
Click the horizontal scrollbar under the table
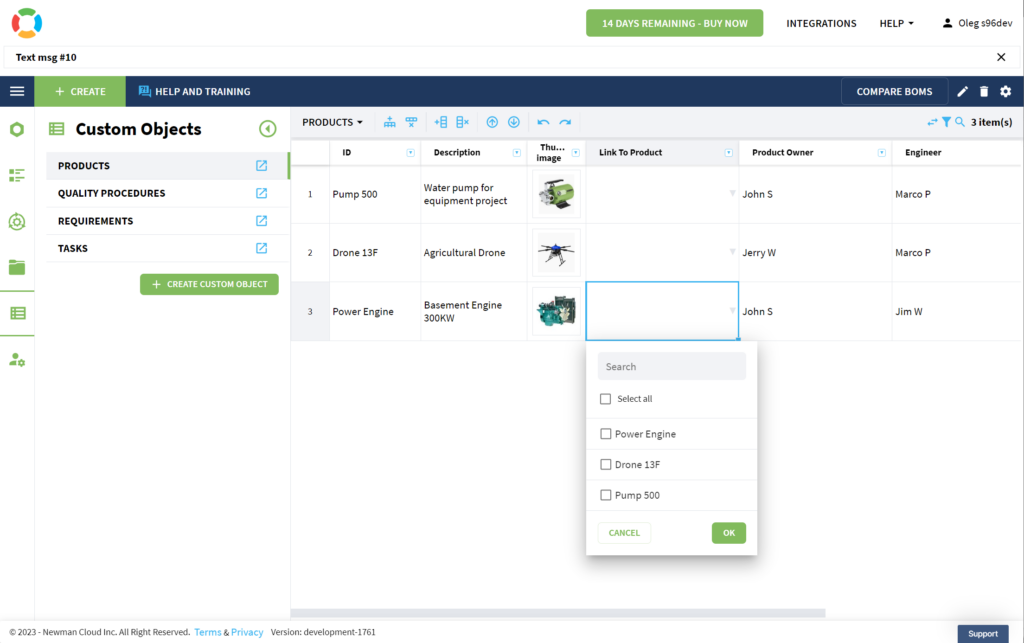coord(558,613)
